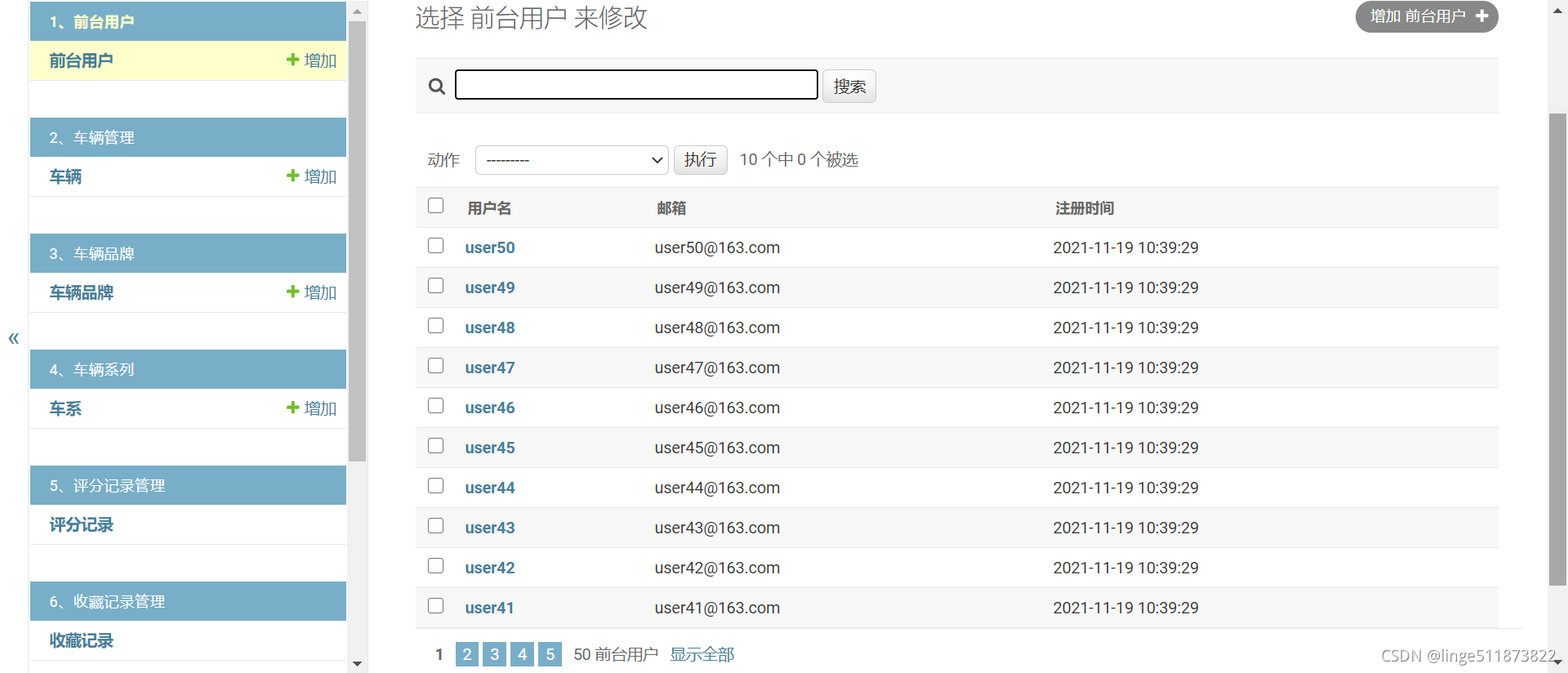Click the 3、车辆品牌 section header

point(188,253)
